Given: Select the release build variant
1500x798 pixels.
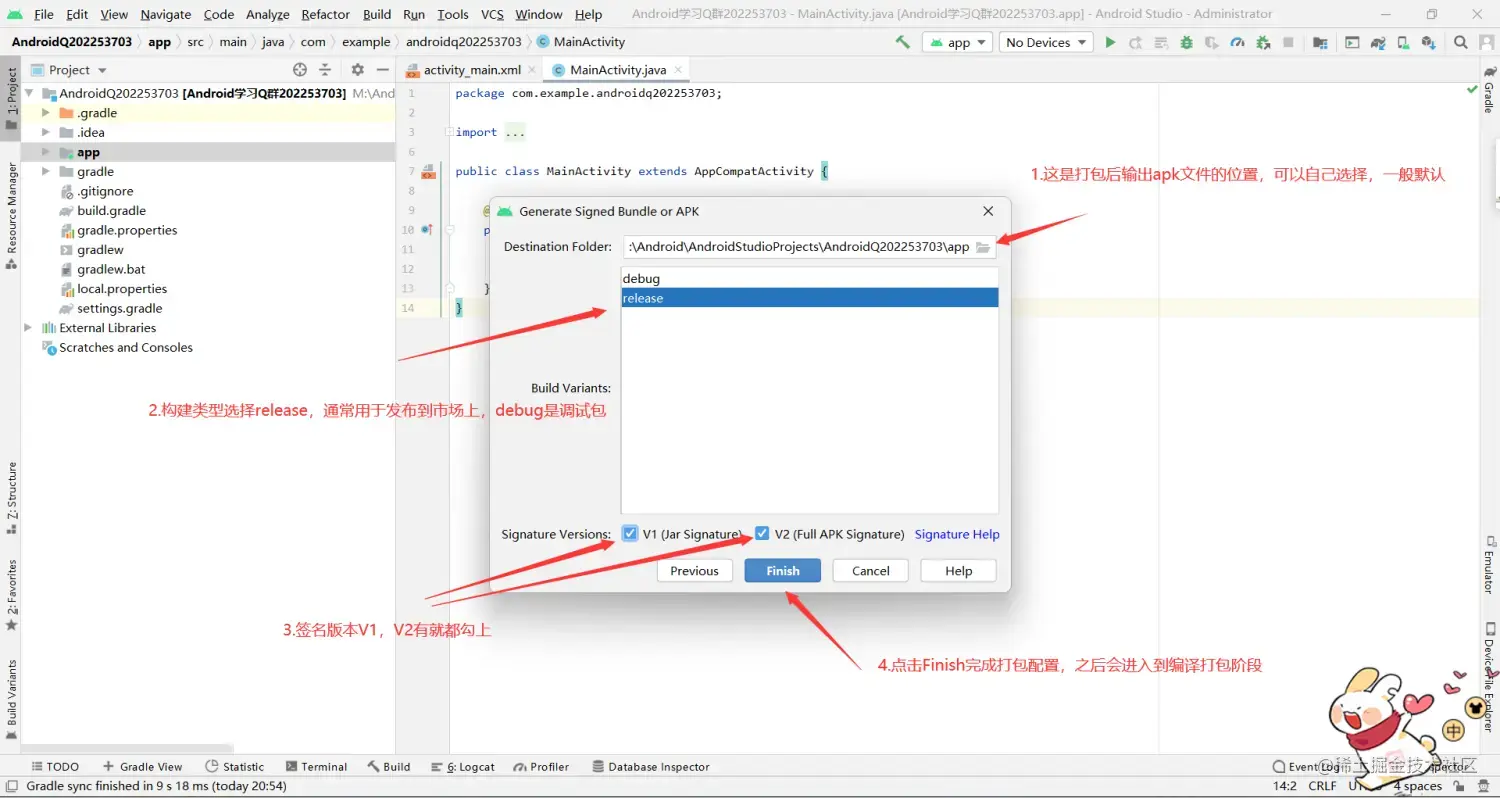Looking at the screenshot, I should [809, 298].
